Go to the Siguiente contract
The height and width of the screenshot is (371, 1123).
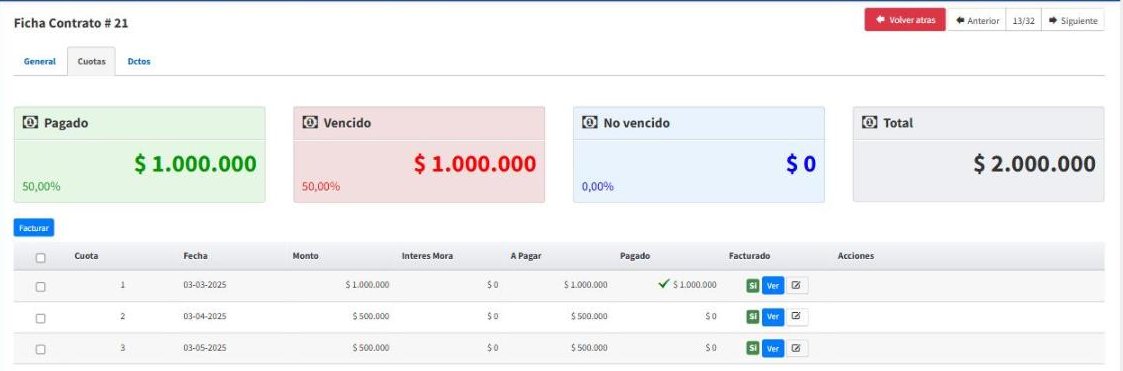(1072, 20)
